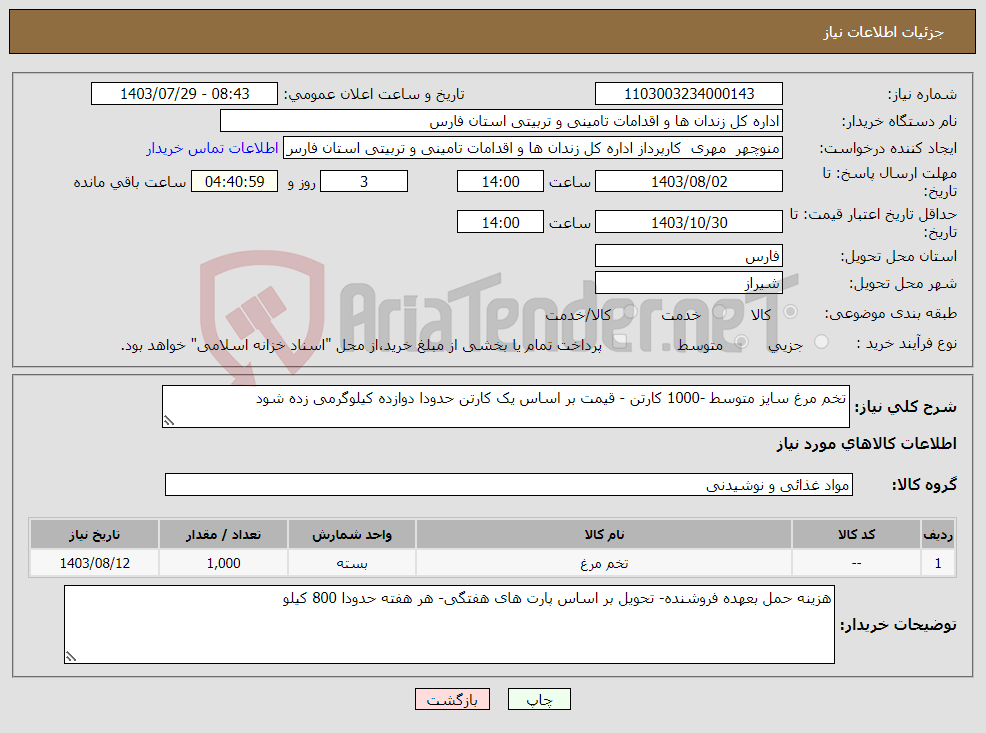
Task: Click the remaining days field showing 3
Action: [364, 182]
